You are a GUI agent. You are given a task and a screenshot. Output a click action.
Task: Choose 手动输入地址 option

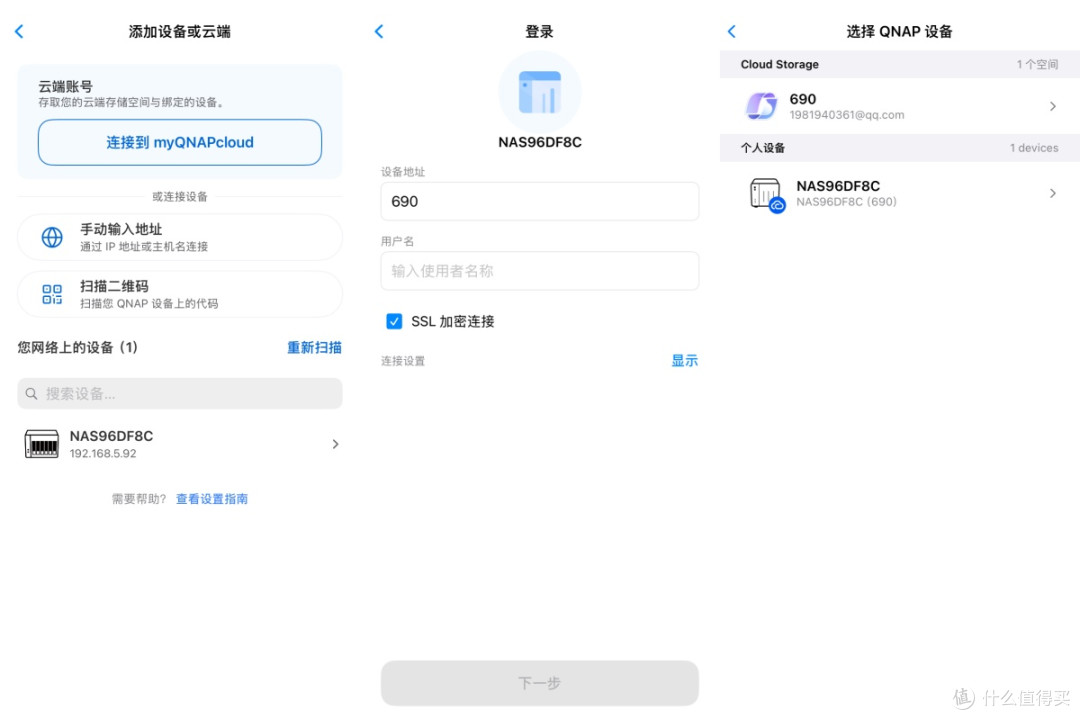tap(180, 237)
